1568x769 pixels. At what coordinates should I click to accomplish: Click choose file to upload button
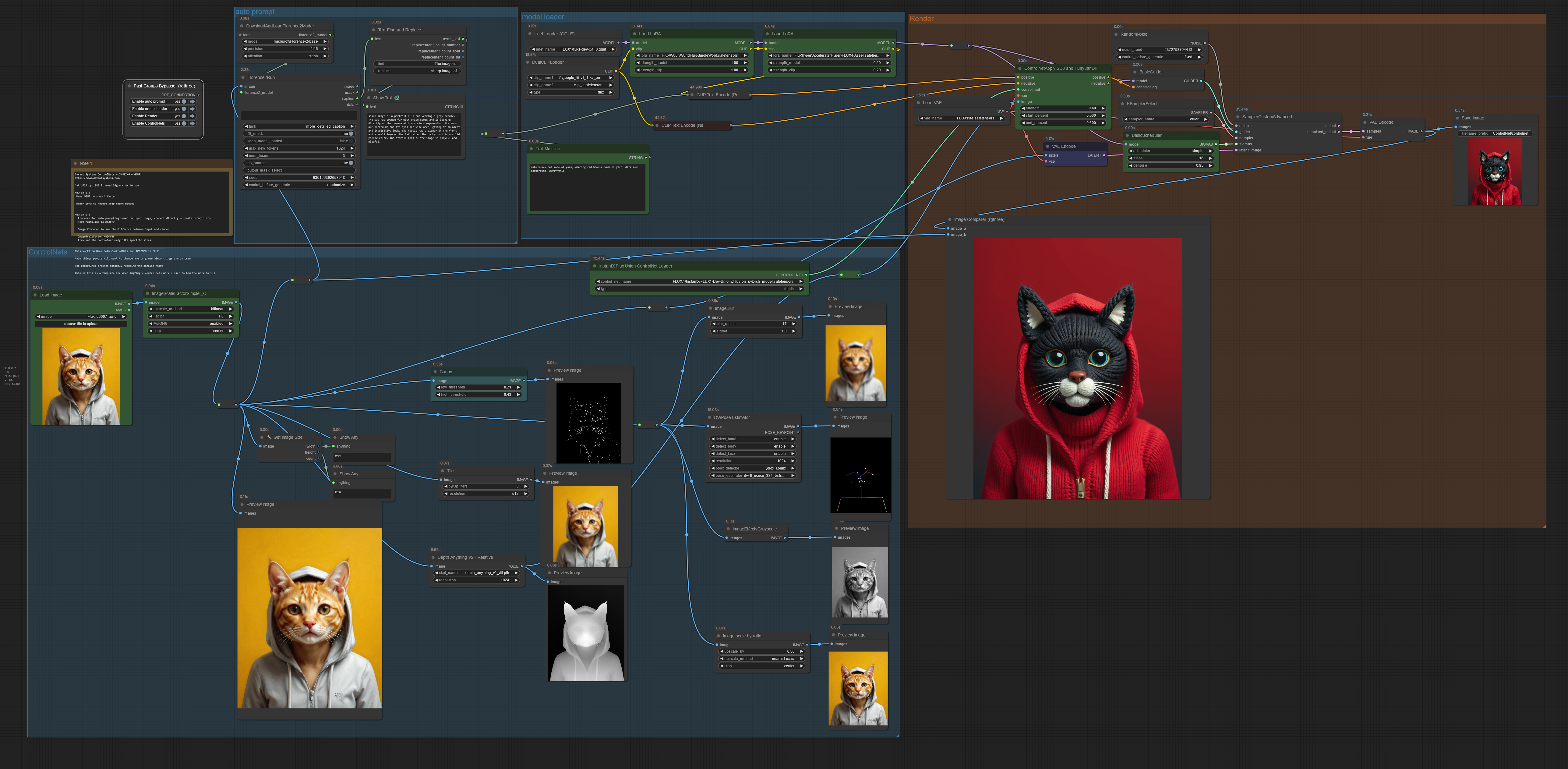(81, 324)
